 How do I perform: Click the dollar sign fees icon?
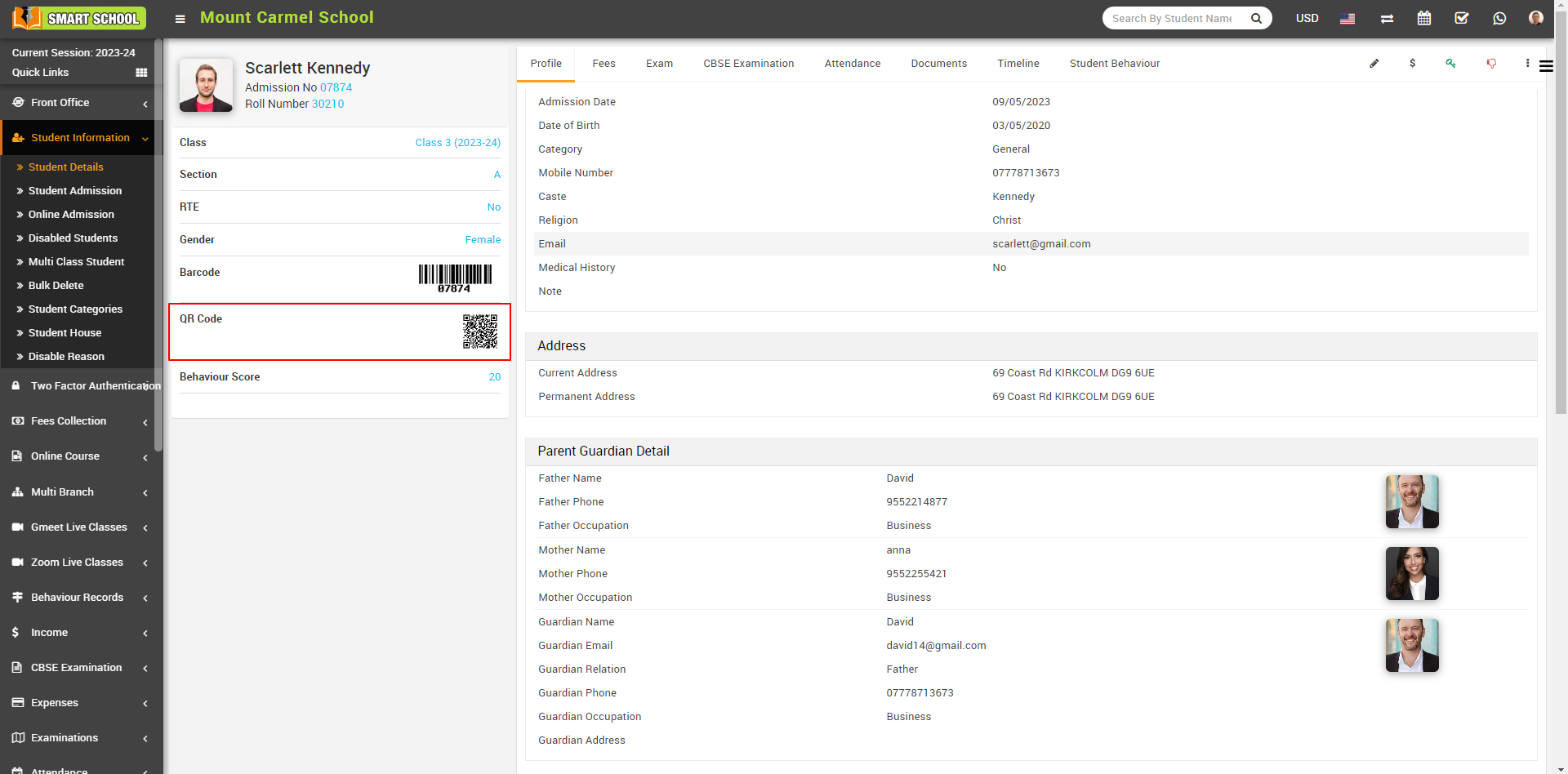pos(1412,64)
